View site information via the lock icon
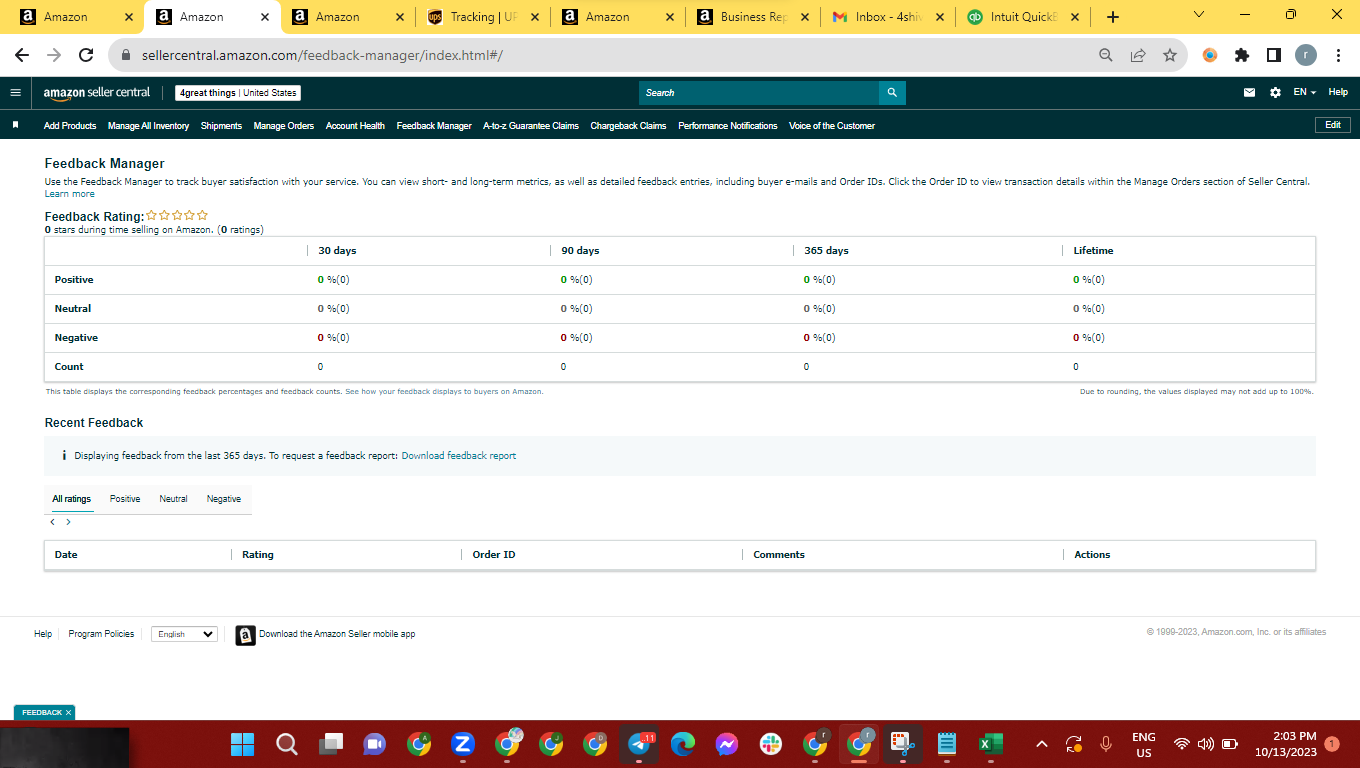 click(126, 56)
